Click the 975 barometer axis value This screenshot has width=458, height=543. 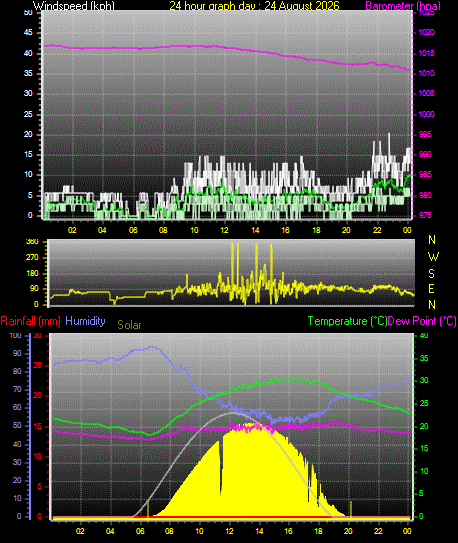(x=425, y=215)
